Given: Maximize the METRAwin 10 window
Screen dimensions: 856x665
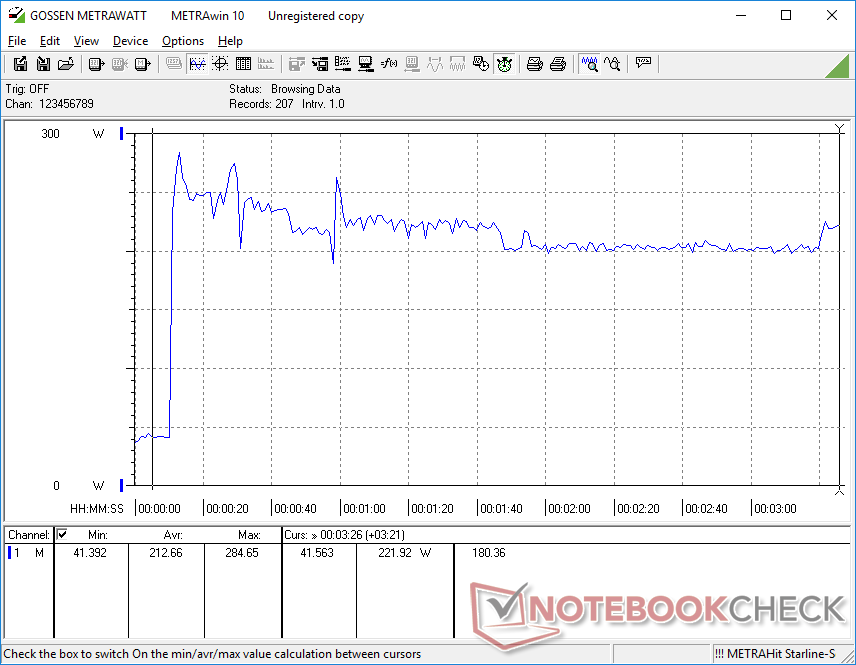Looking at the screenshot, I should 786,15.
